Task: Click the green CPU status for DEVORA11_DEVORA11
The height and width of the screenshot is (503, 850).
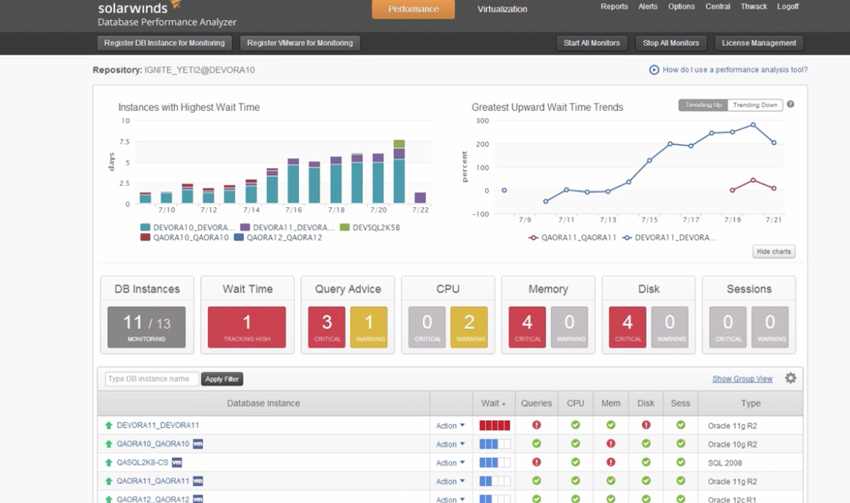Action: pos(575,425)
